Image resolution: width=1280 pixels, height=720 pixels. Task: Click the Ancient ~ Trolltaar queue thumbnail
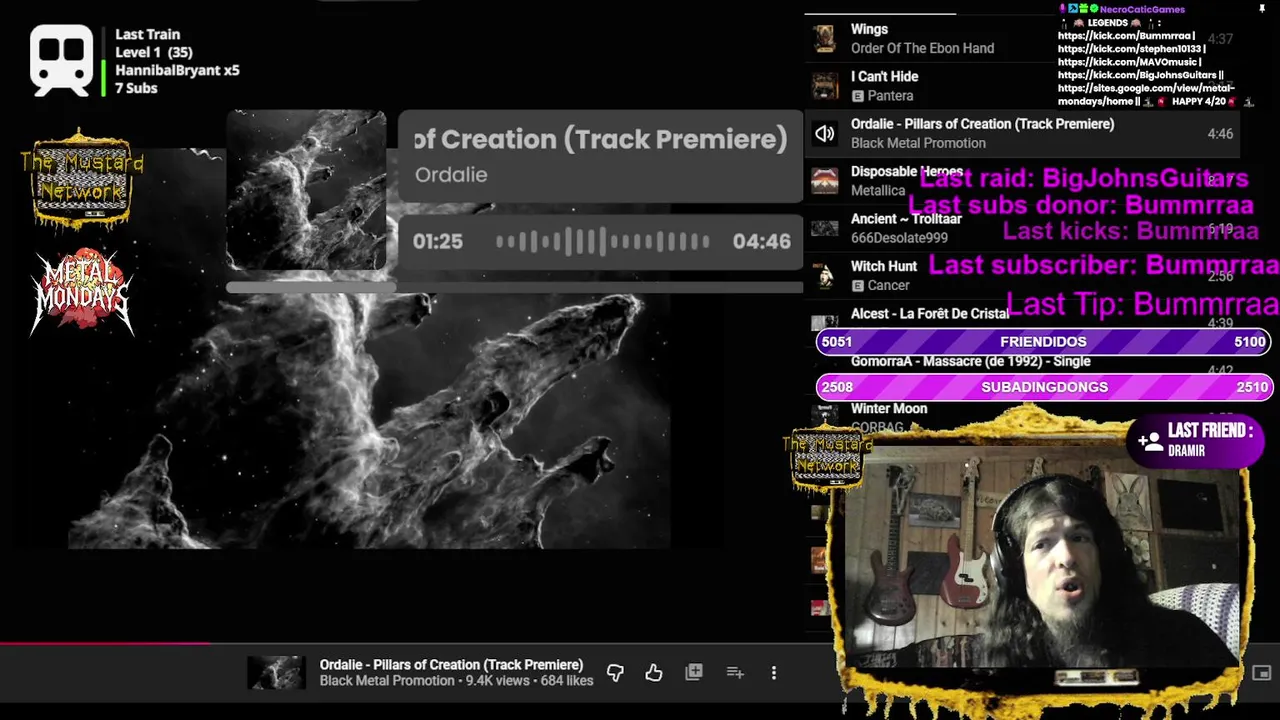click(x=825, y=228)
